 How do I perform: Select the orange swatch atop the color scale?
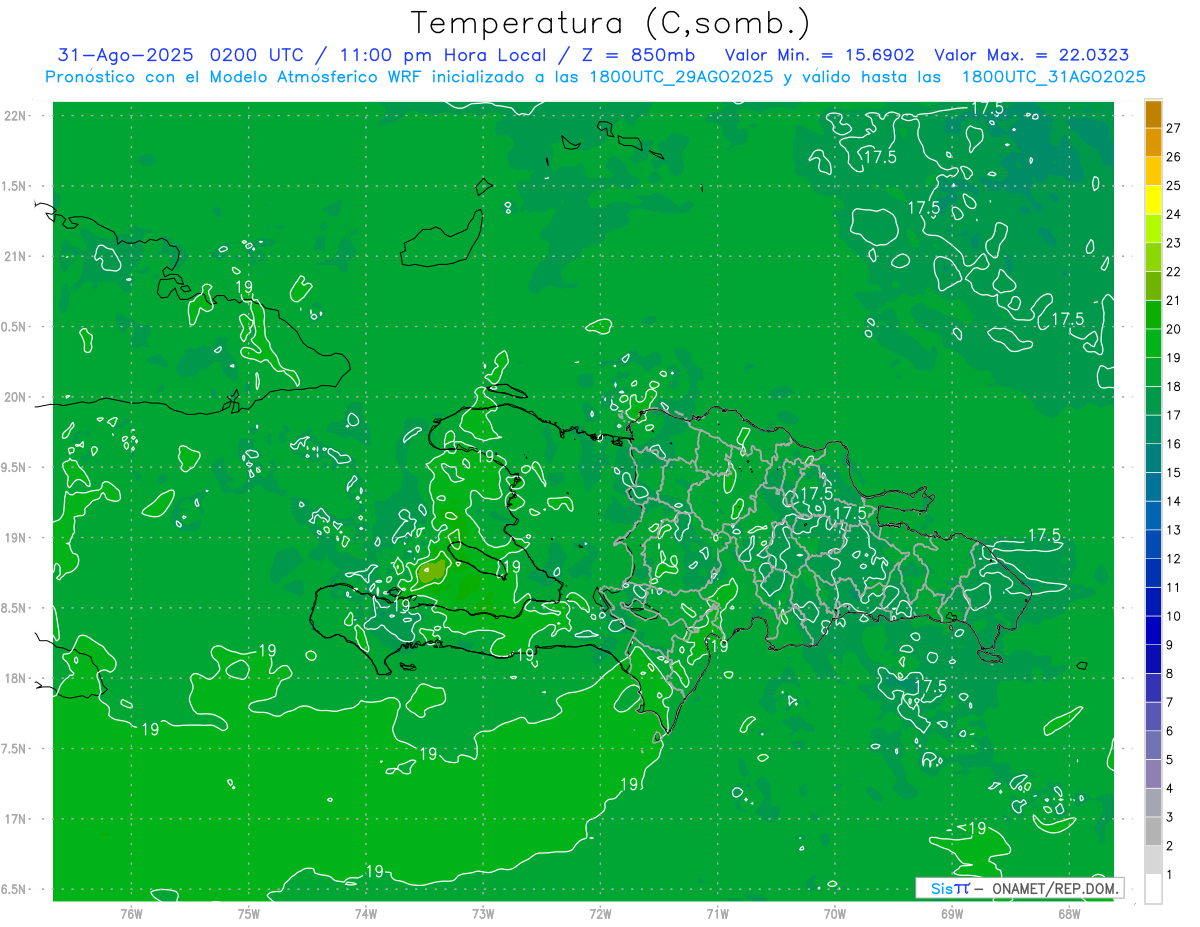coord(1153,114)
